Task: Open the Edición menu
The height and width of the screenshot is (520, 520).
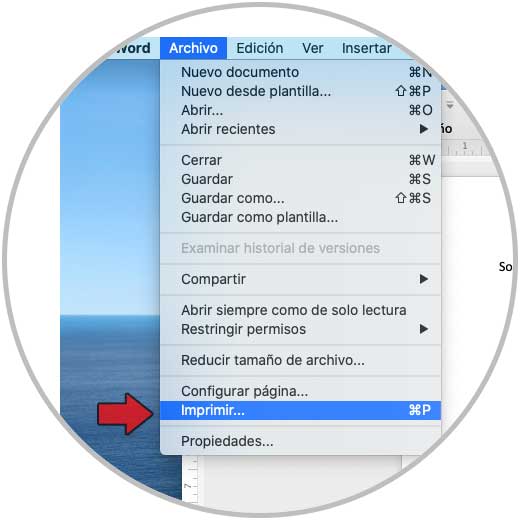Action: point(260,48)
